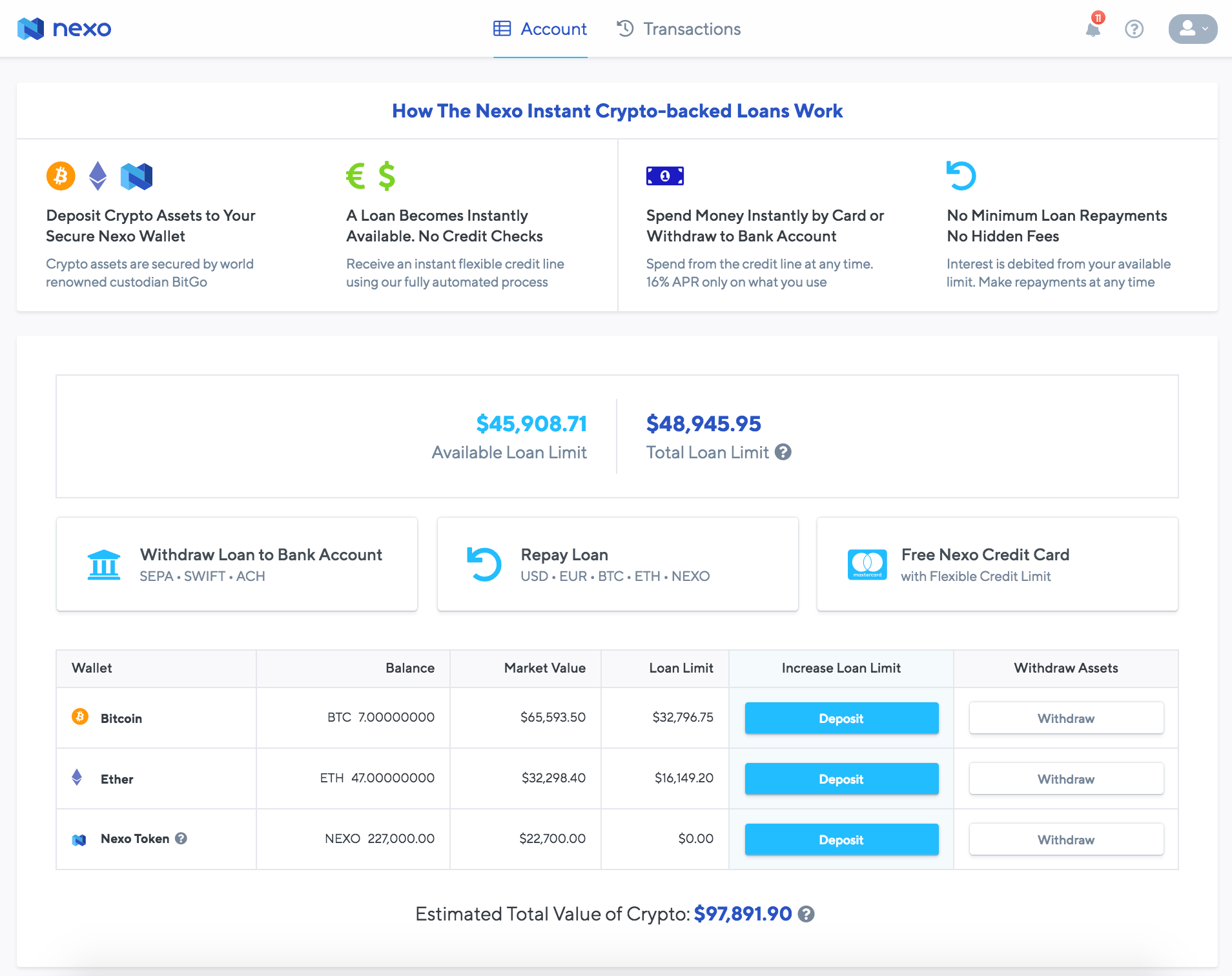Image resolution: width=1232 pixels, height=976 pixels.
Task: Click the Estimated Total Value help icon
Action: (x=806, y=914)
